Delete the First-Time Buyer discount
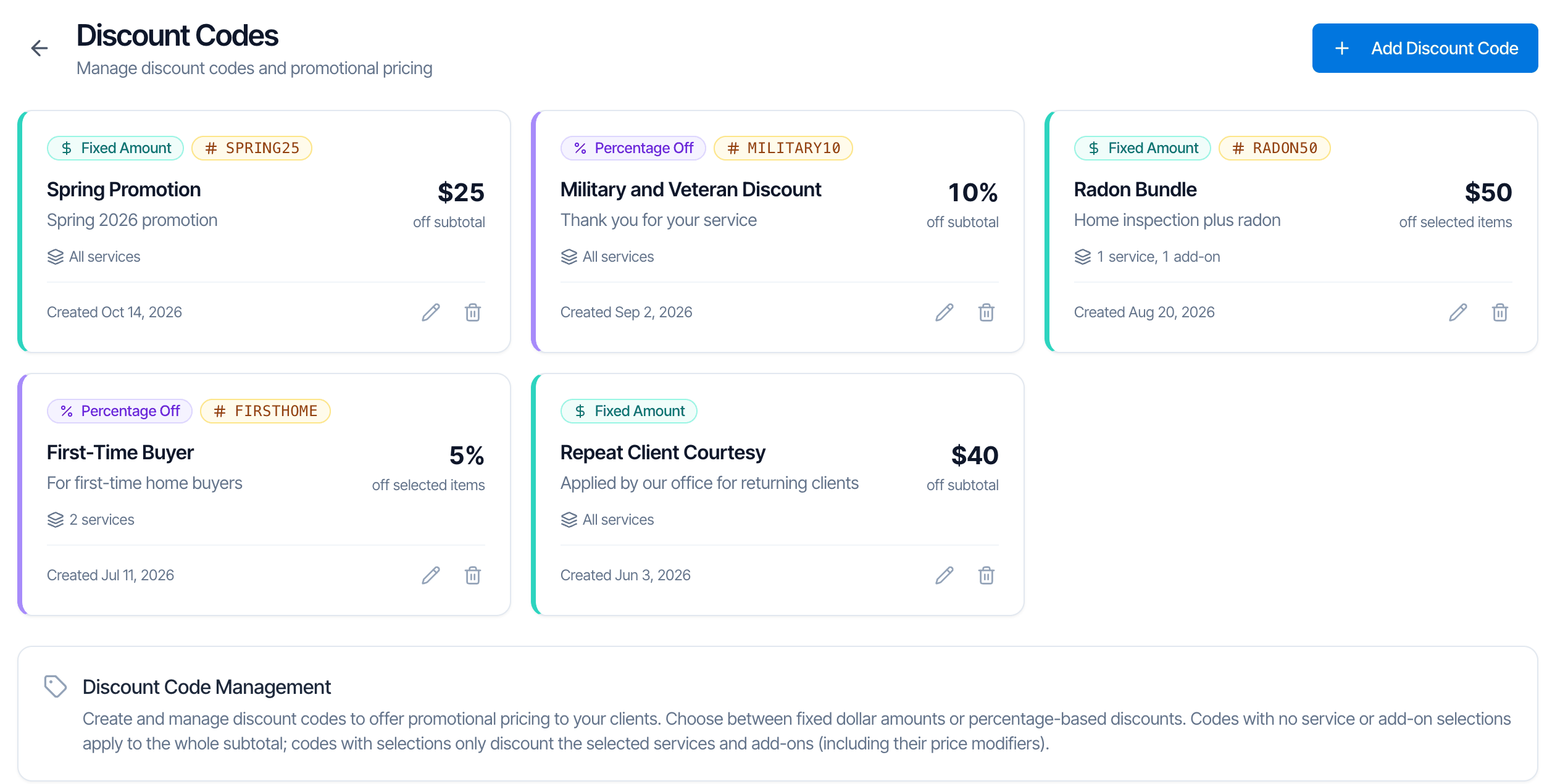 [473, 575]
